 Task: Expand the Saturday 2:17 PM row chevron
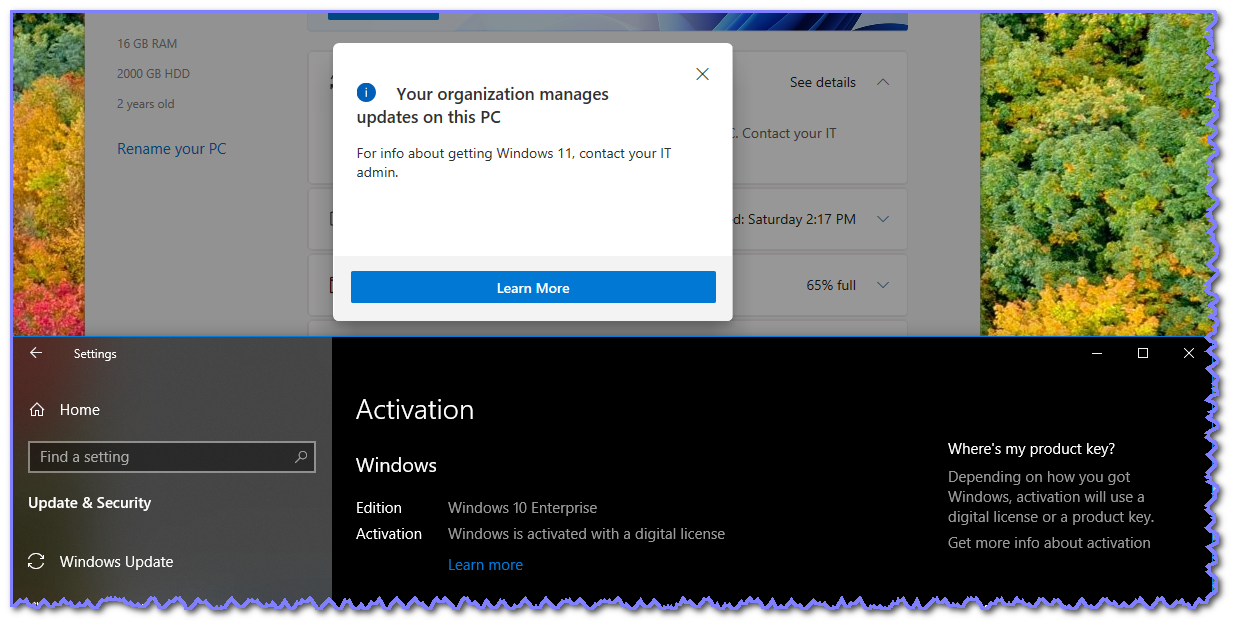(x=883, y=219)
